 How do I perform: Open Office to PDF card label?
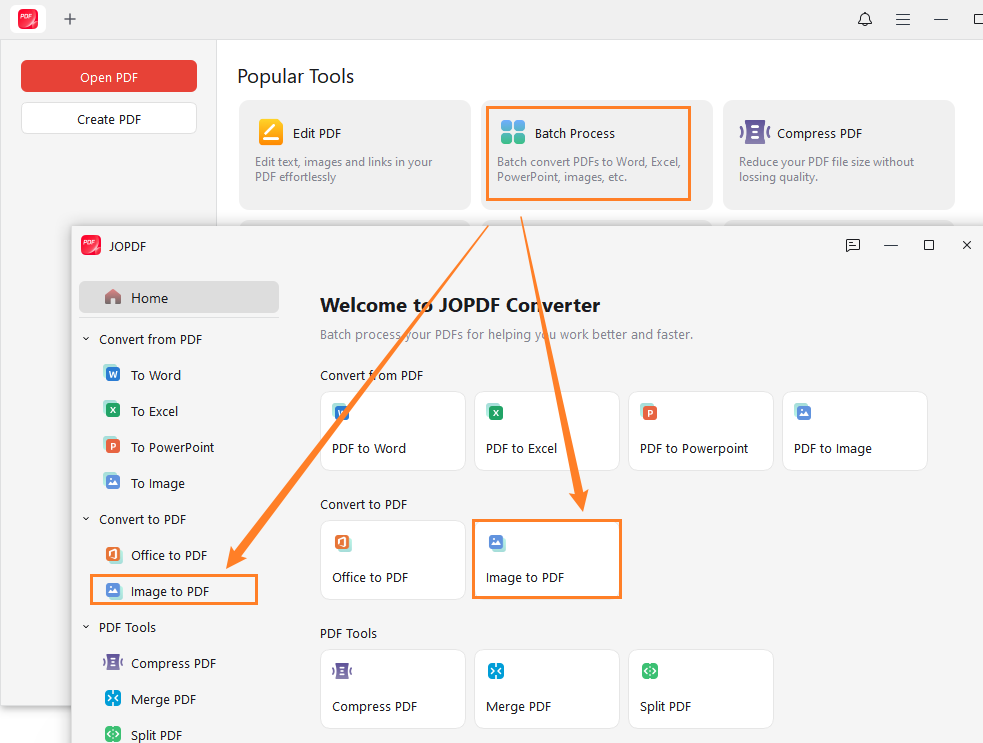pos(370,577)
